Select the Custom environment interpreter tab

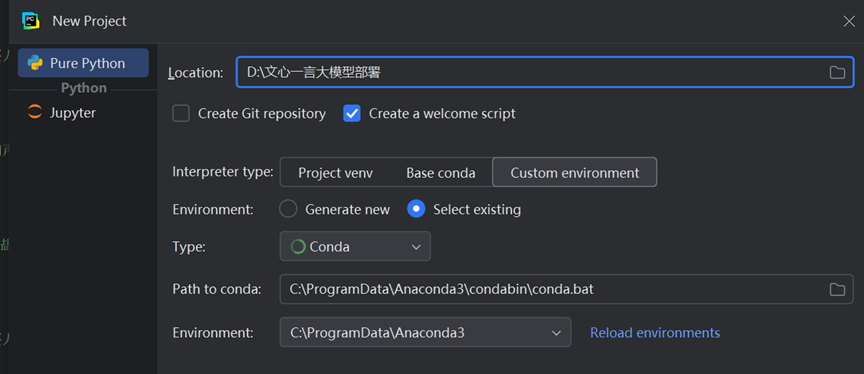(575, 172)
